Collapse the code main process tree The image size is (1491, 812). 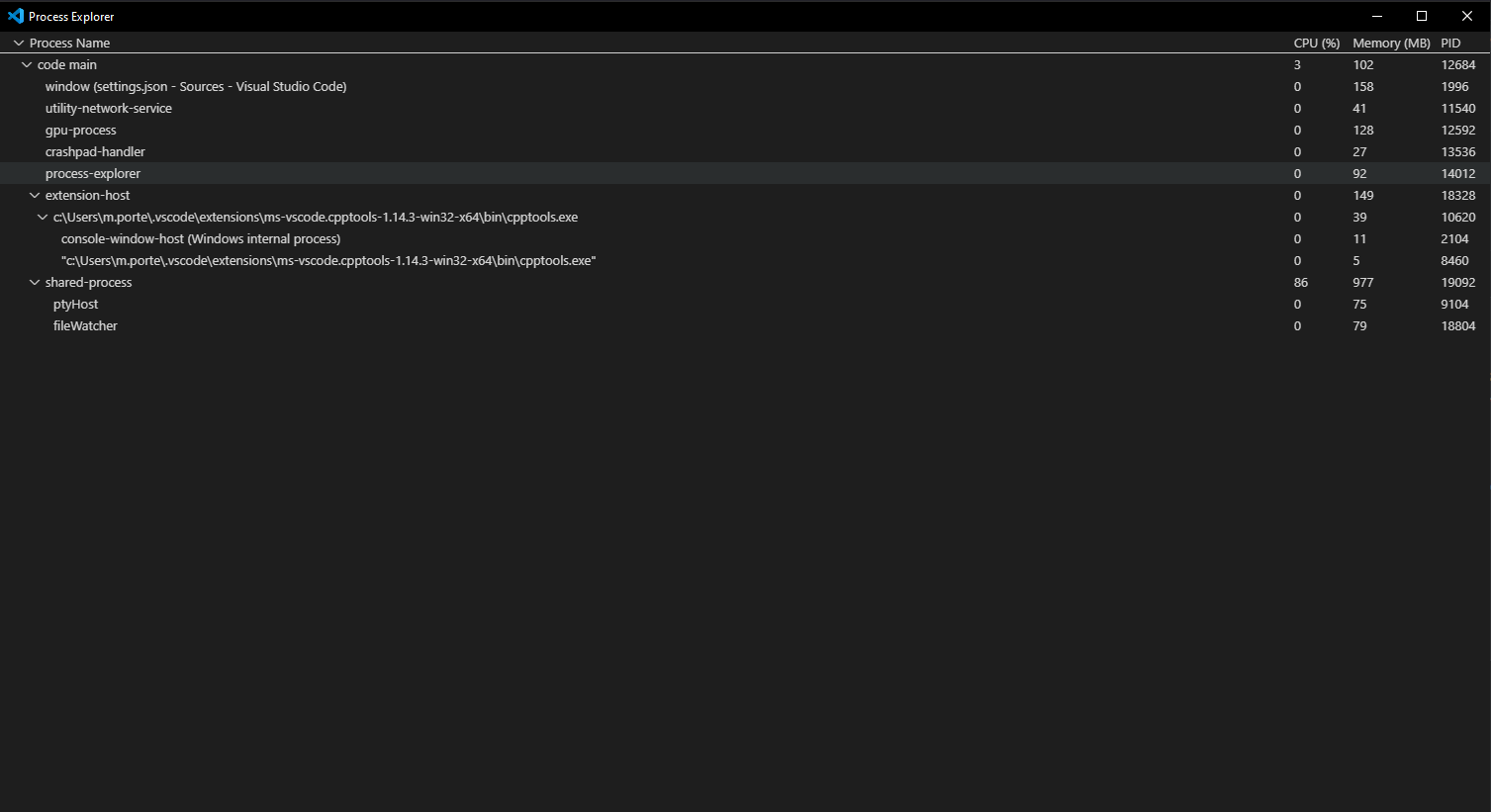[27, 64]
